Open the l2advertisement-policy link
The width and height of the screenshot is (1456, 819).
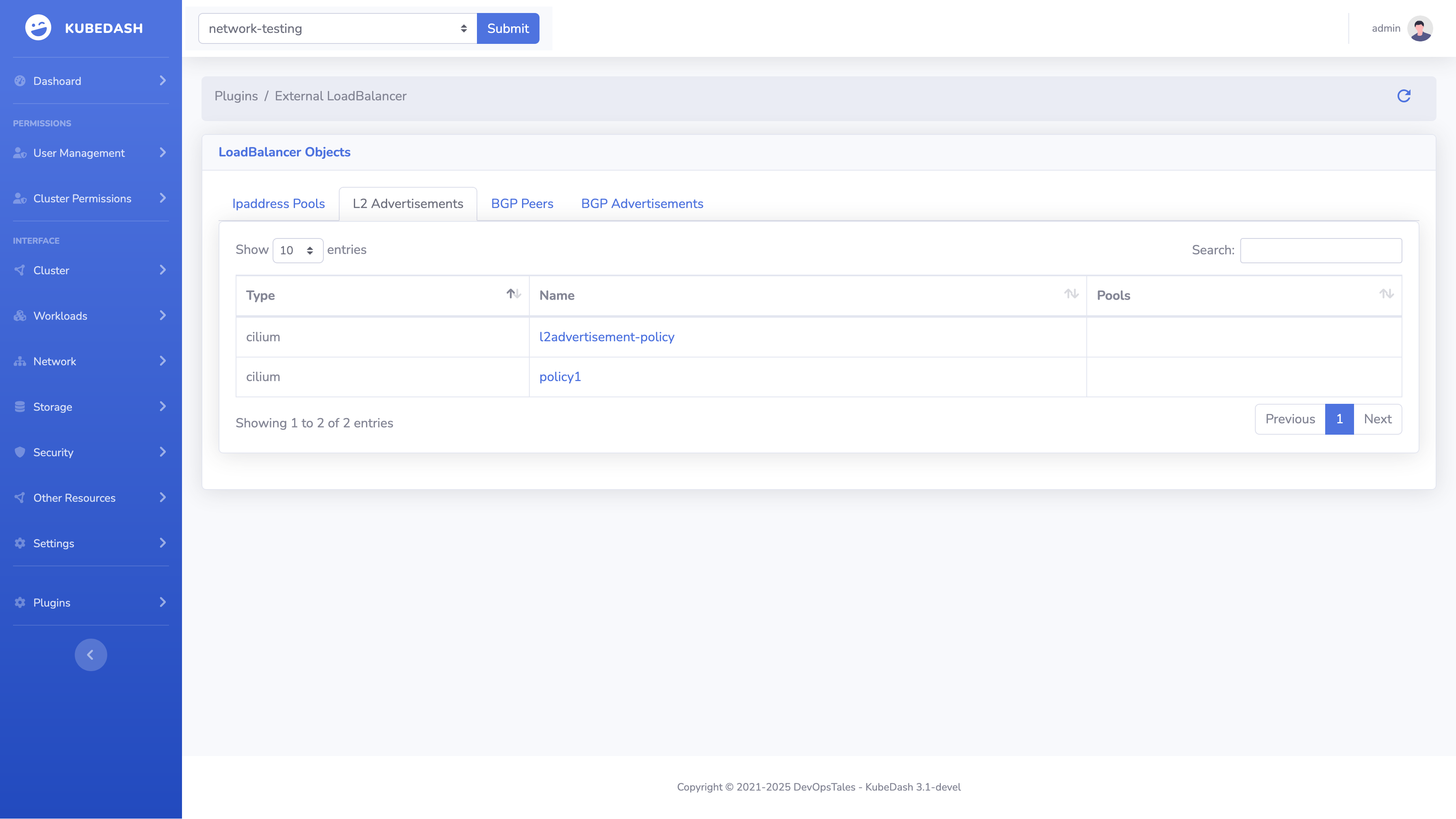click(607, 337)
